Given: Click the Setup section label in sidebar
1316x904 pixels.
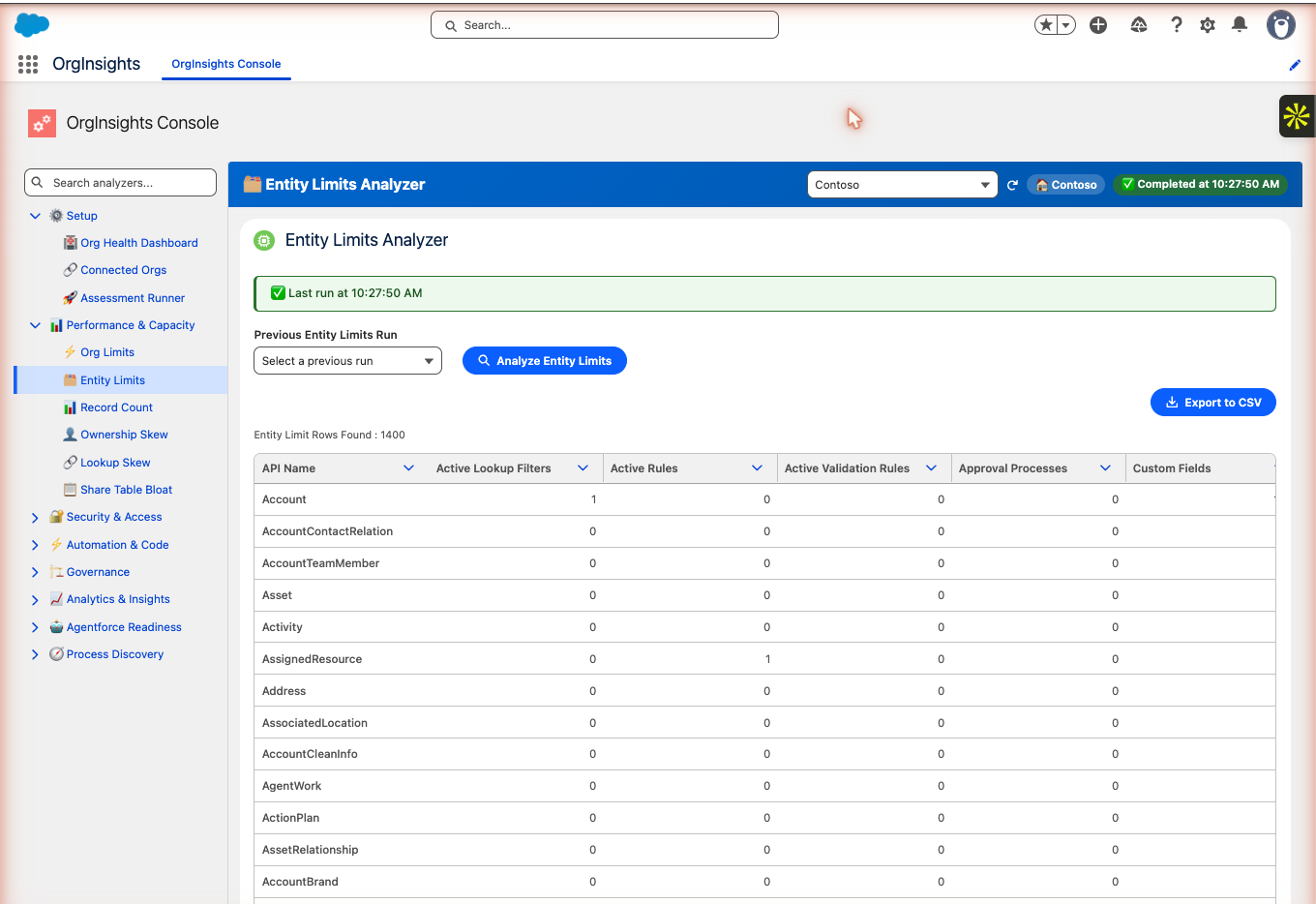Looking at the screenshot, I should click(x=82, y=216).
